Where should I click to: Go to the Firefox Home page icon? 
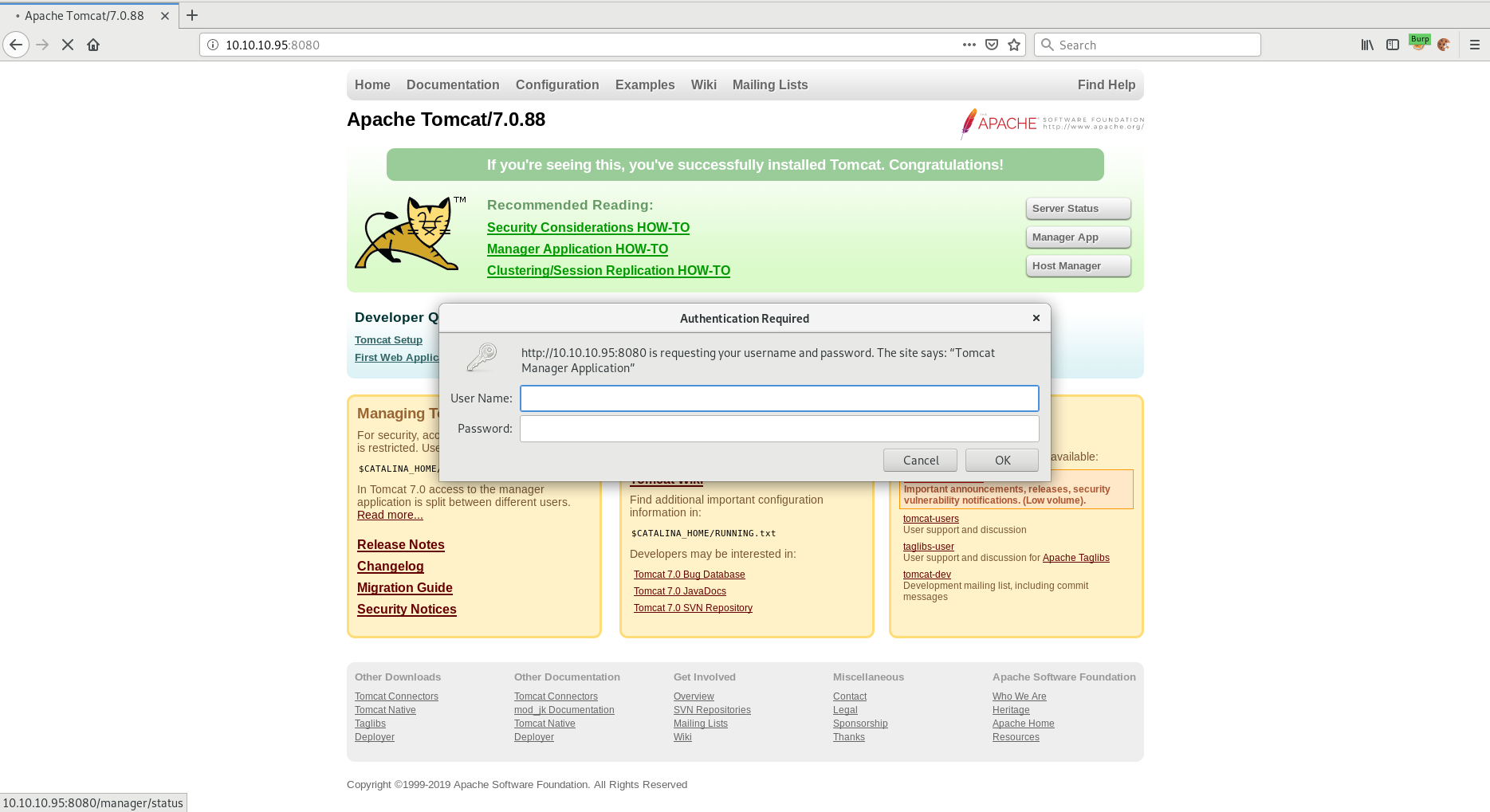click(93, 45)
